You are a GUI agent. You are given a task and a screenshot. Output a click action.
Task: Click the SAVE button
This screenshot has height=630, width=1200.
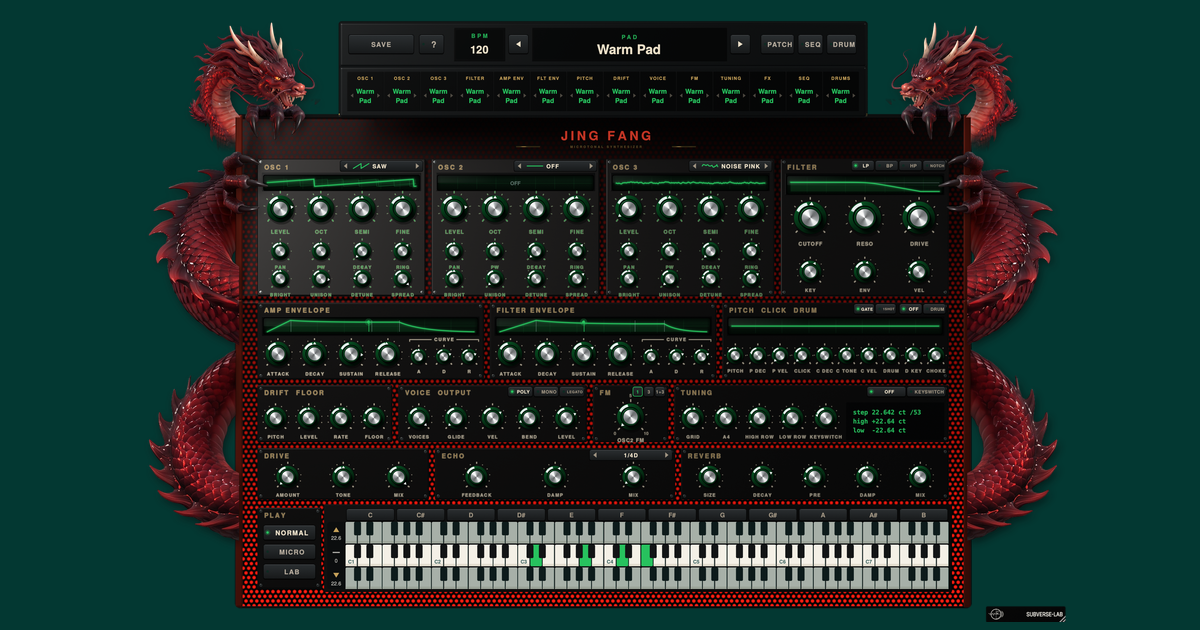tap(381, 44)
